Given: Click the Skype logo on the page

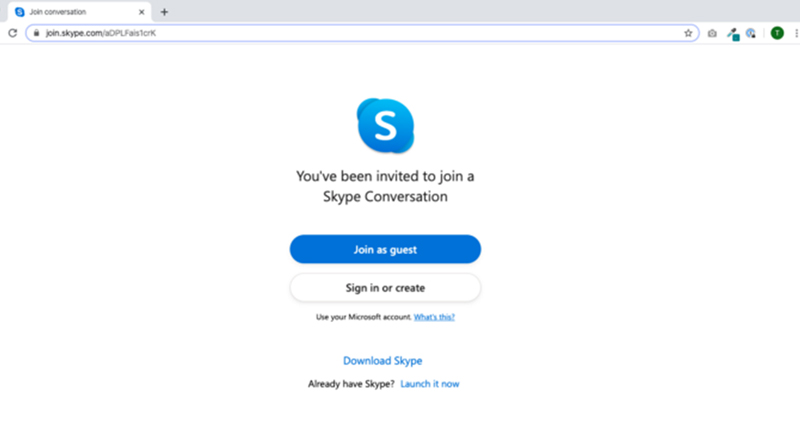Looking at the screenshot, I should [x=385, y=125].
